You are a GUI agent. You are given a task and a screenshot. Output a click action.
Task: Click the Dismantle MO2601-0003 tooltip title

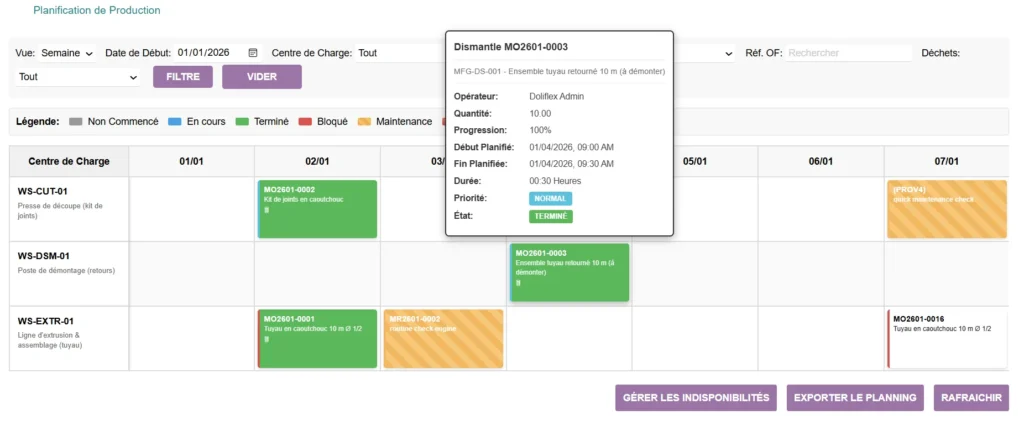click(511, 47)
